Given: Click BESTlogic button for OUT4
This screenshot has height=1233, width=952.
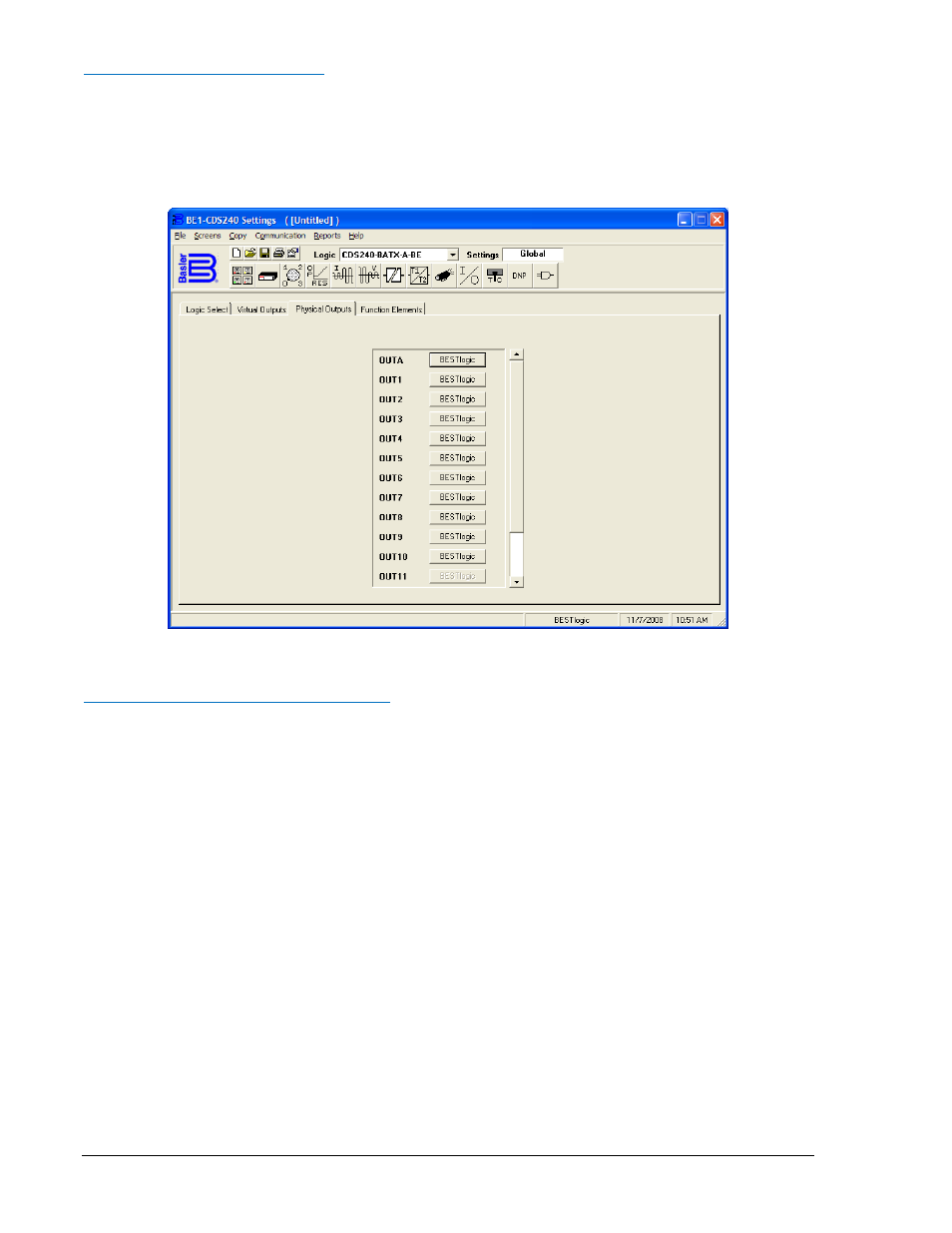Looking at the screenshot, I should pyautogui.click(x=457, y=438).
